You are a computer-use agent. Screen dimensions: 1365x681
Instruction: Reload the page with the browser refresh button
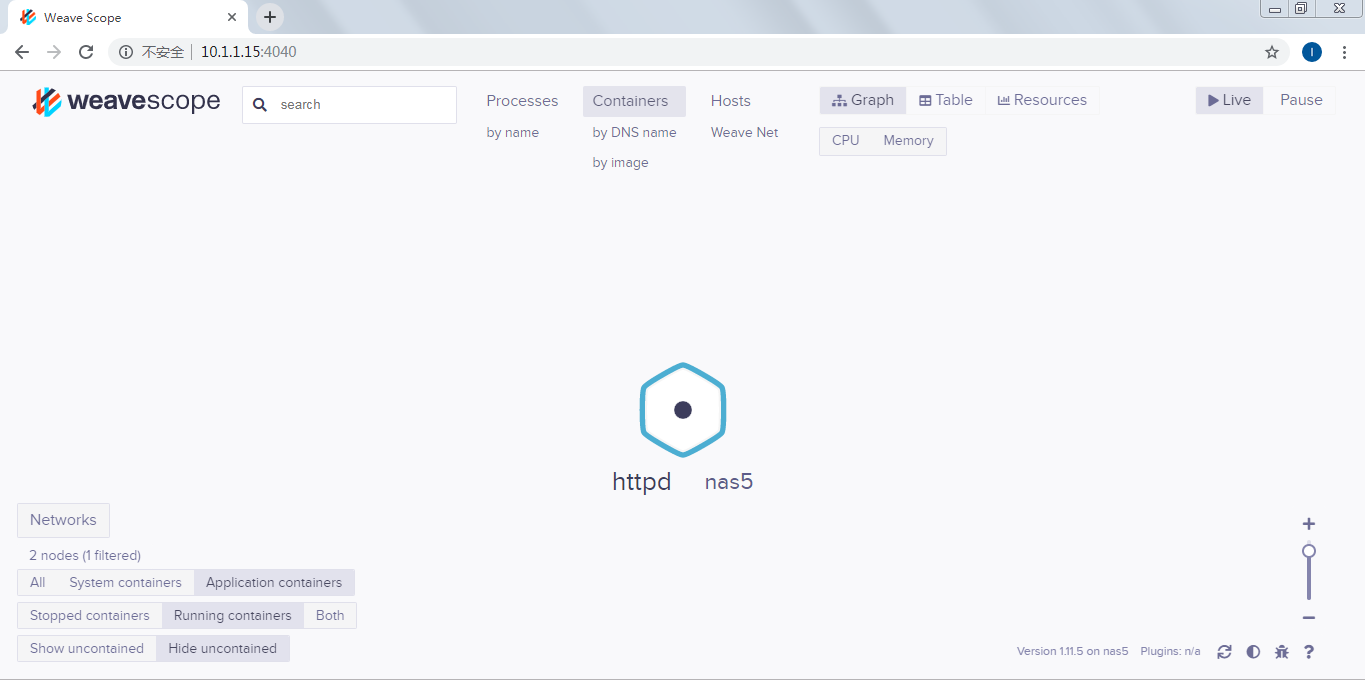86,52
